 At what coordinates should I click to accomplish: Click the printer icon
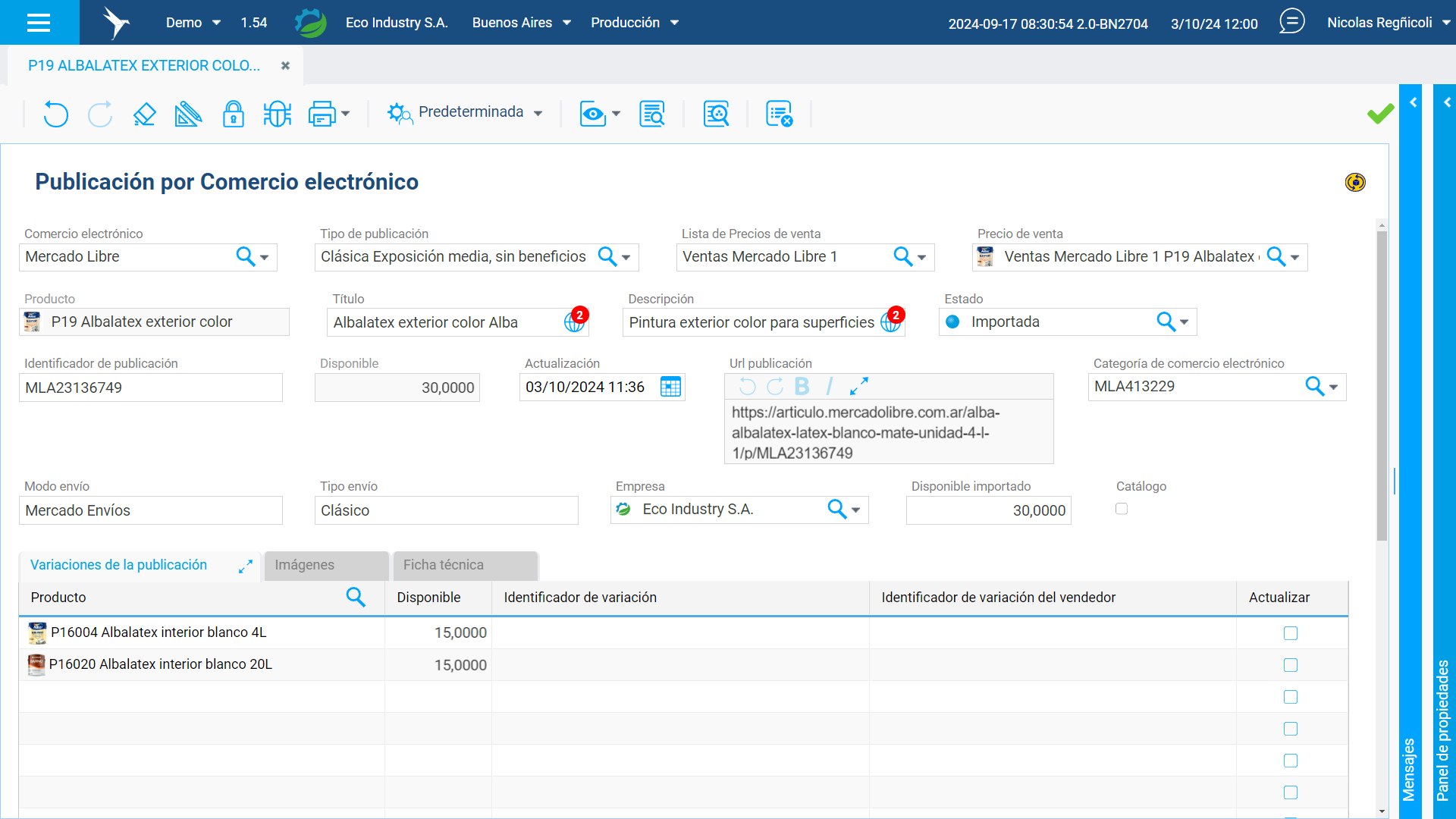322,114
